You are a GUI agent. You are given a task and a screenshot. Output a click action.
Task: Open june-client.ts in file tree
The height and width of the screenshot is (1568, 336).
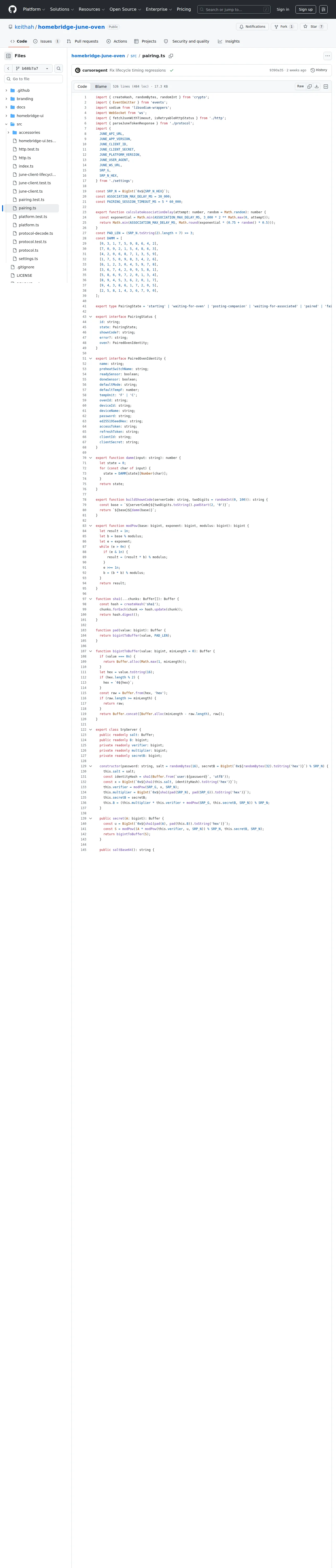tap(31, 191)
